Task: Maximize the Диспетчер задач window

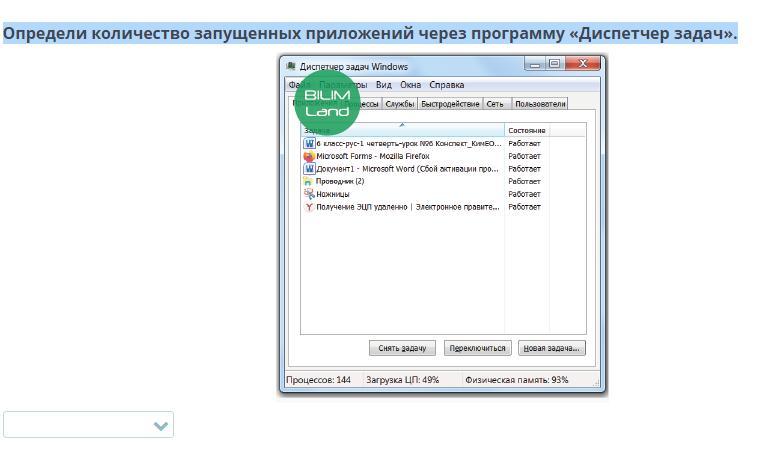Action: (x=554, y=64)
